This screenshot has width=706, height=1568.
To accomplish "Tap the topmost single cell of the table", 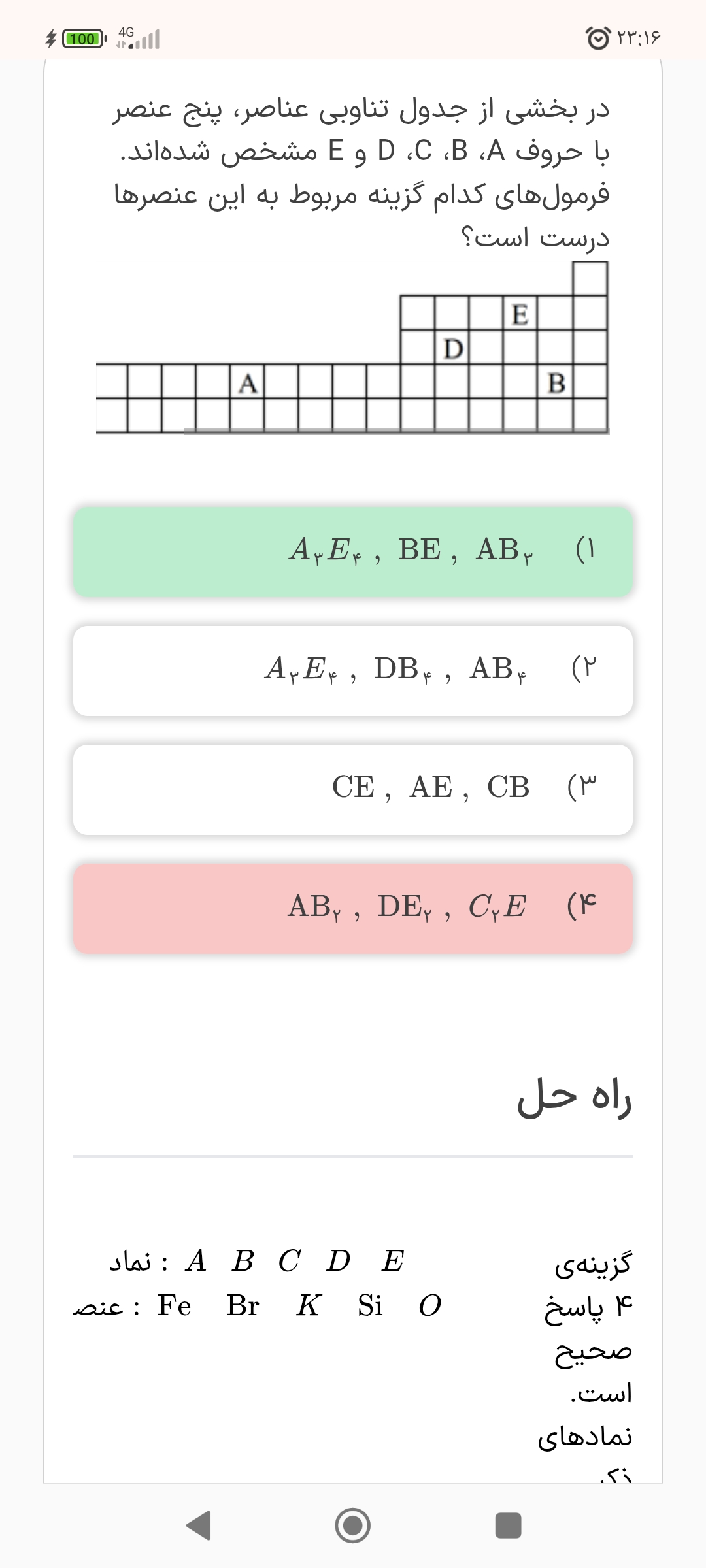I will pyautogui.click(x=590, y=279).
